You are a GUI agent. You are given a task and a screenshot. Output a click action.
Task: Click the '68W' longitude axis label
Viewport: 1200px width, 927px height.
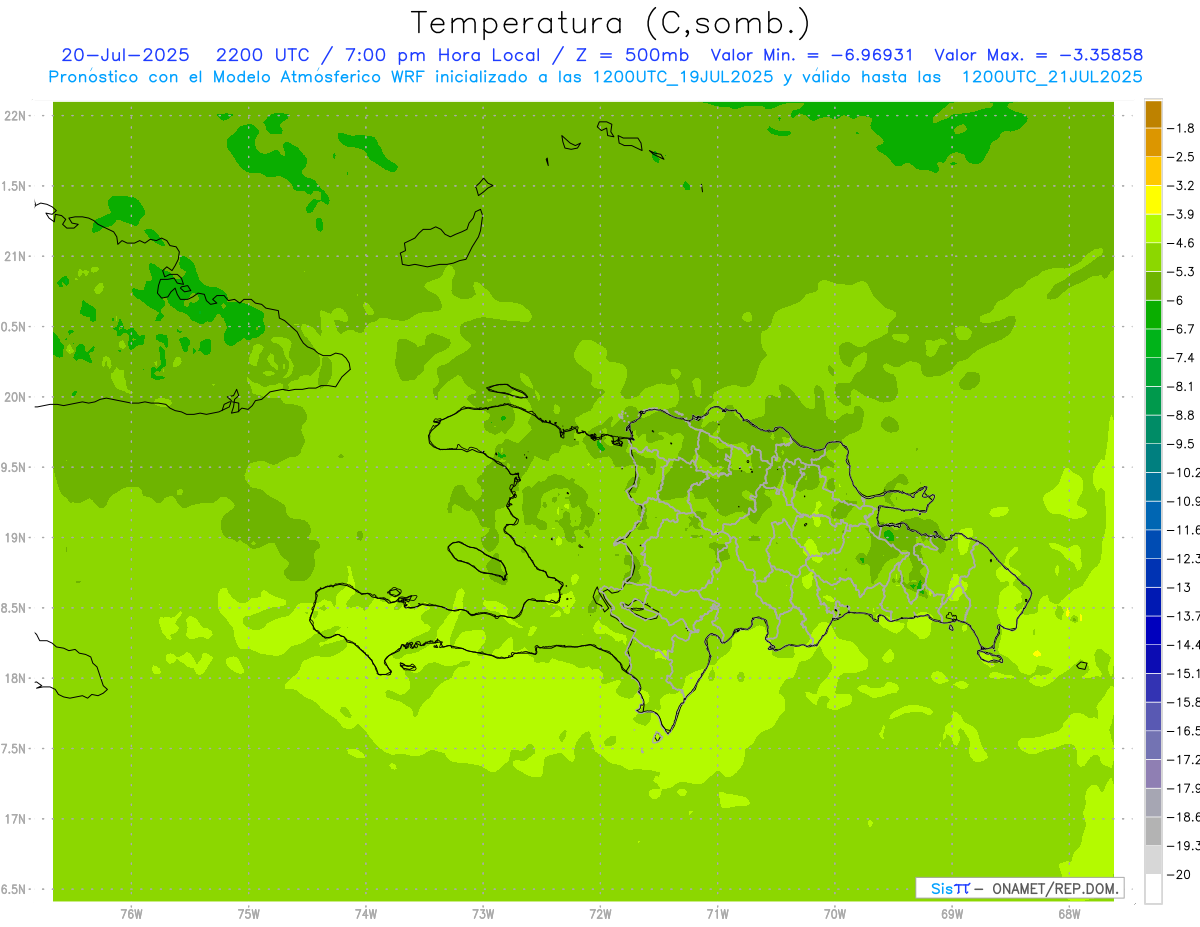1069,913
